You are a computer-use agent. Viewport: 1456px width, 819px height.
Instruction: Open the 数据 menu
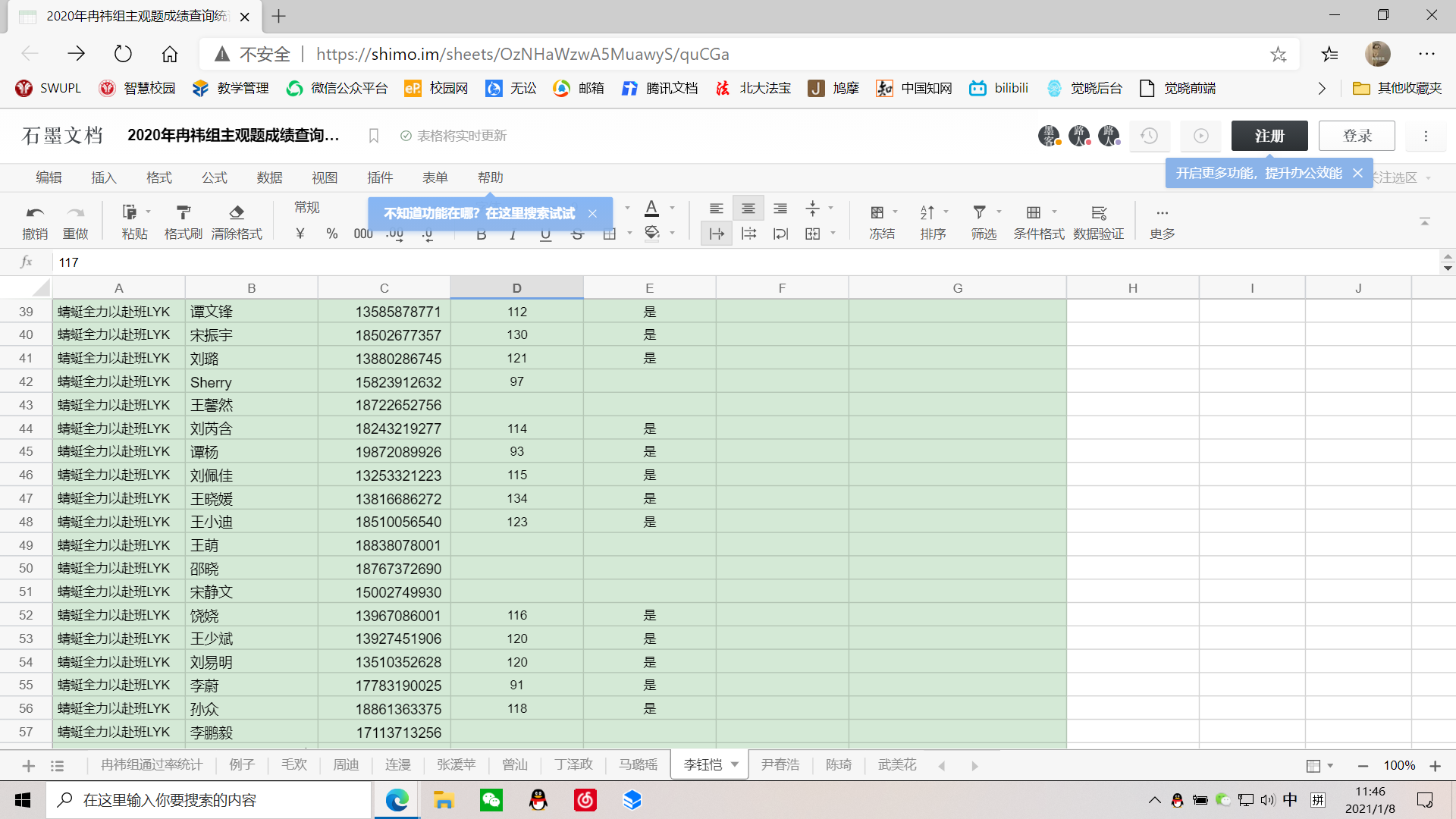[269, 177]
